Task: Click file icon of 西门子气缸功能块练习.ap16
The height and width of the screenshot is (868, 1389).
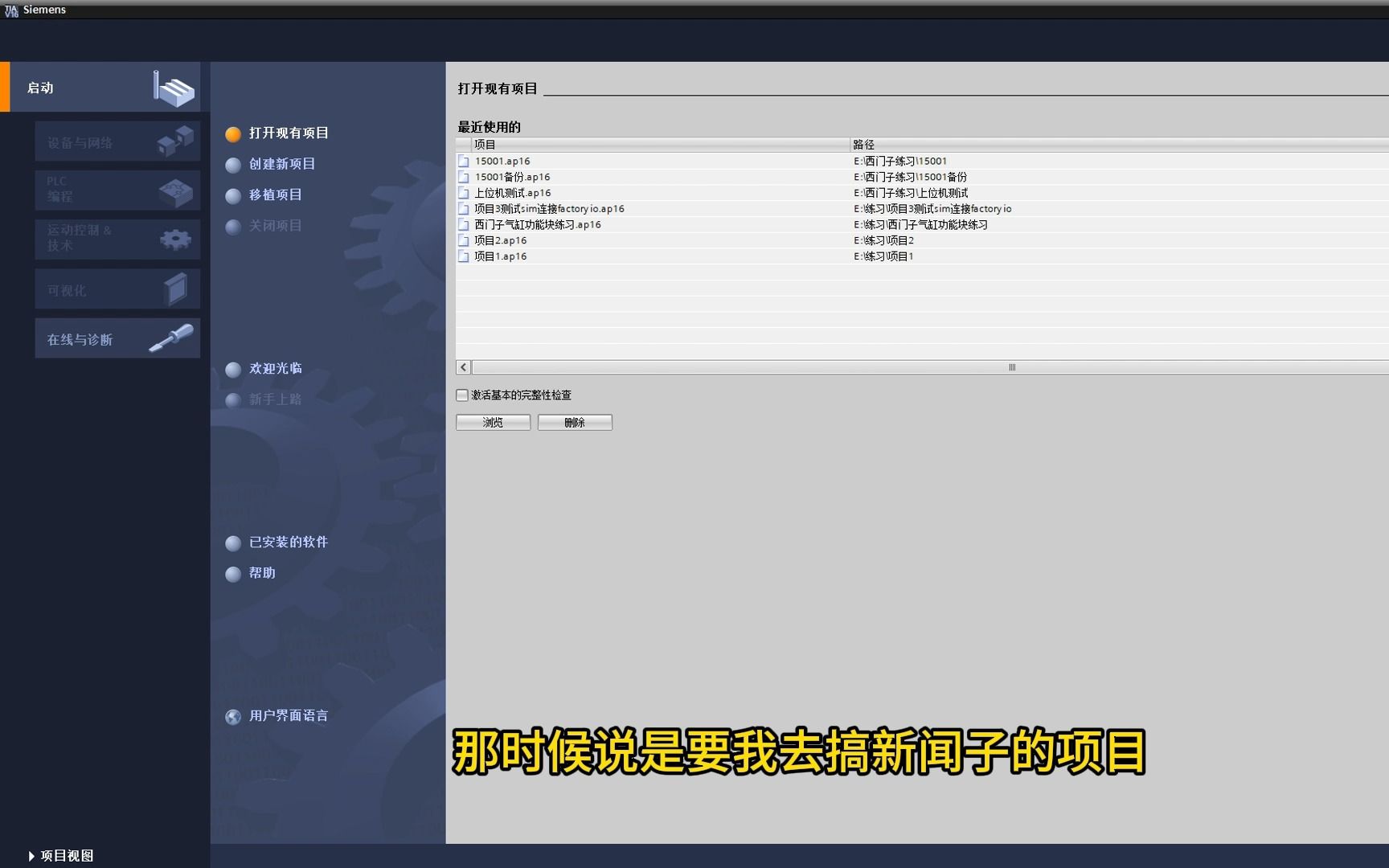Action: tap(464, 224)
